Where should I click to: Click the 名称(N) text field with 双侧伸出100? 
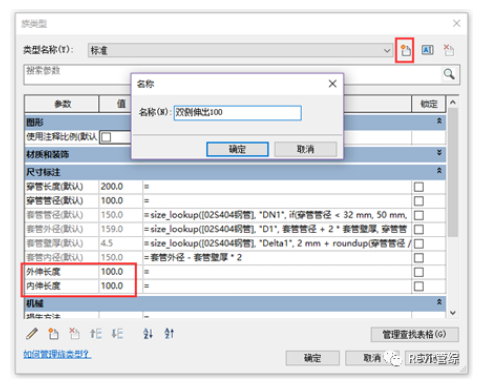tap(238, 113)
